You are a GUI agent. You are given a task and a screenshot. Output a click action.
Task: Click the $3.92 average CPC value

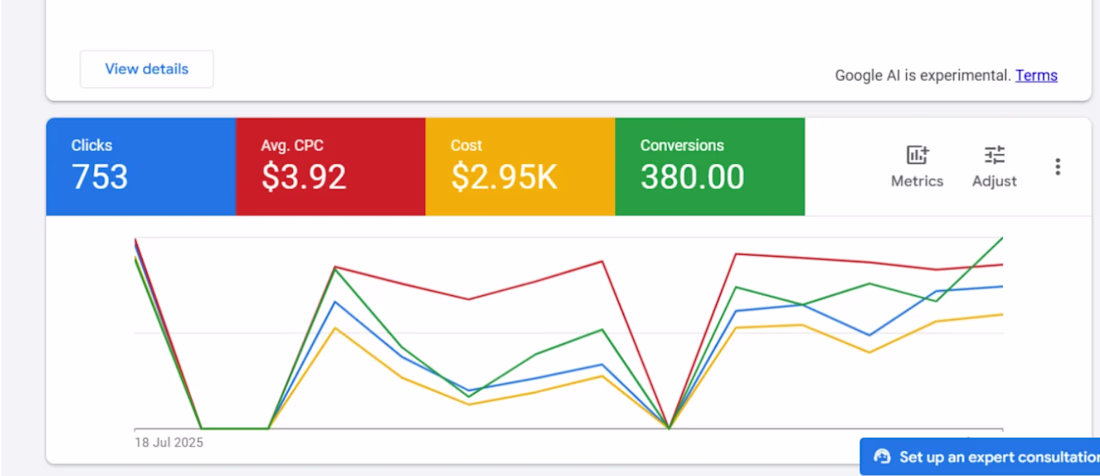pyautogui.click(x=304, y=177)
